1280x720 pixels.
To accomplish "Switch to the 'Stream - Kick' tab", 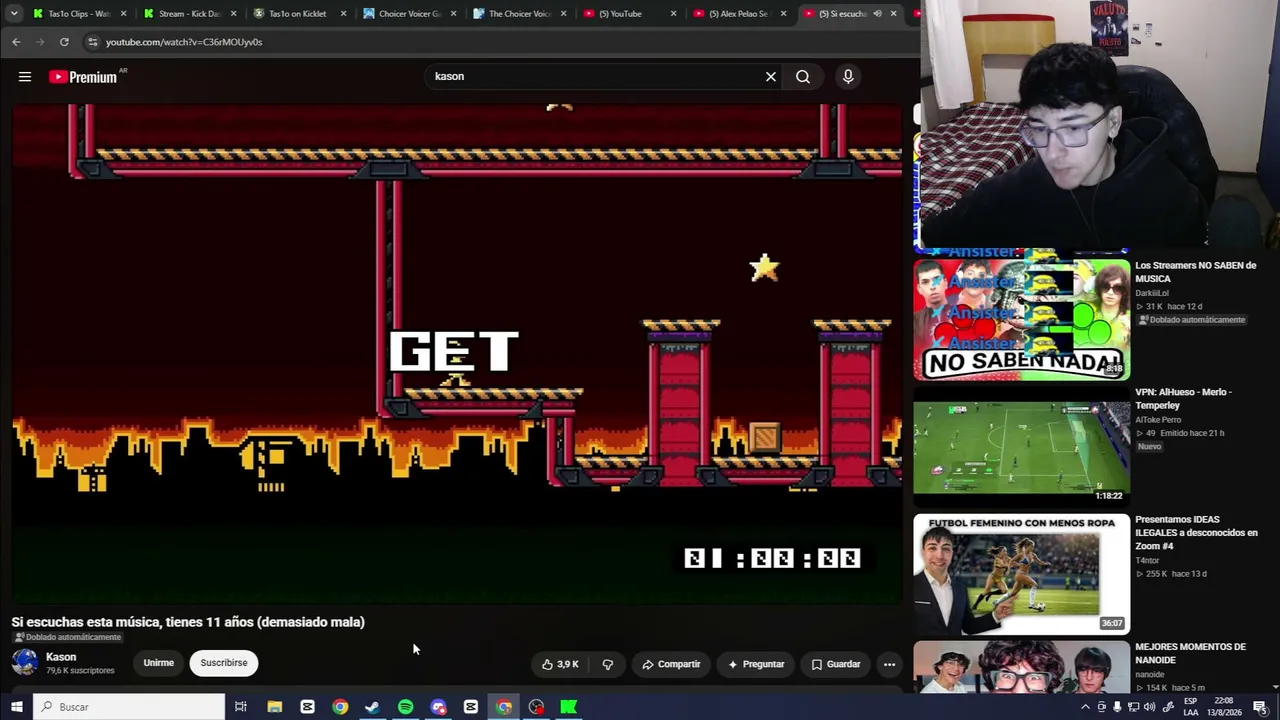I will 189,14.
